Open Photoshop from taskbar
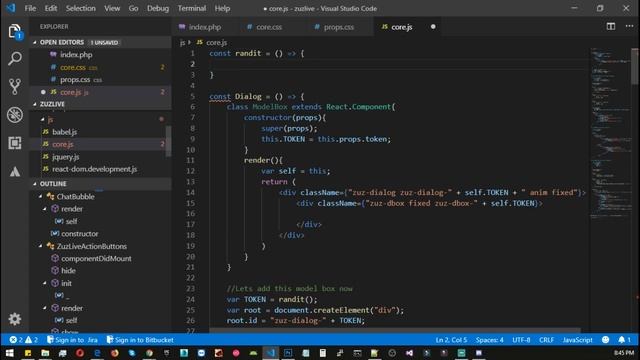The height and width of the screenshot is (360, 640). (x=288, y=353)
